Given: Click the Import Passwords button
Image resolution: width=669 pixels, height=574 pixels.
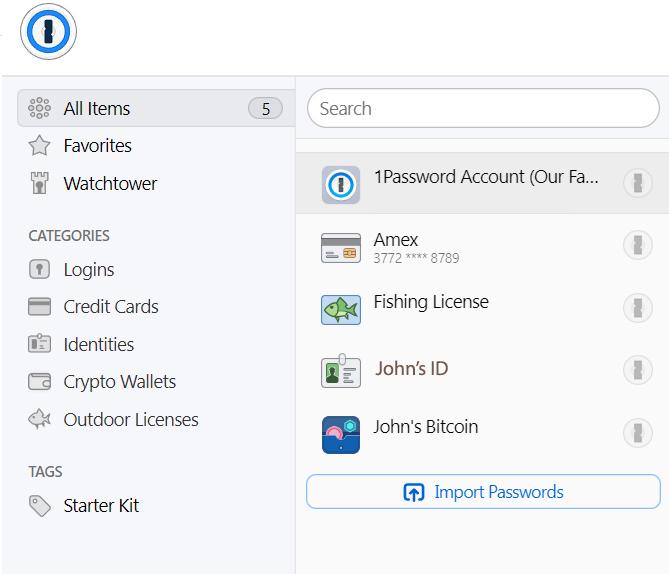Looking at the screenshot, I should pos(483,492).
